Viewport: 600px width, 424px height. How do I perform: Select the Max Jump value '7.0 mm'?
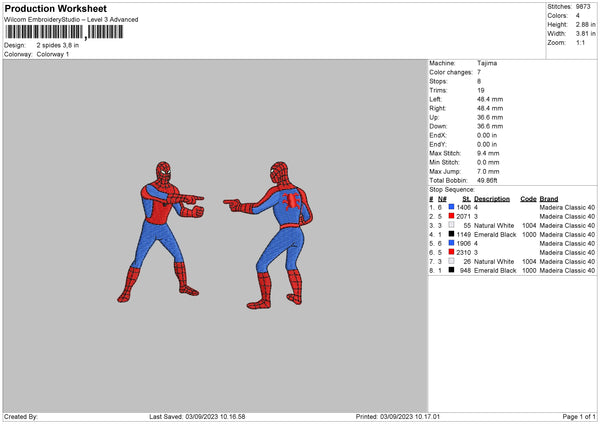pyautogui.click(x=488, y=171)
